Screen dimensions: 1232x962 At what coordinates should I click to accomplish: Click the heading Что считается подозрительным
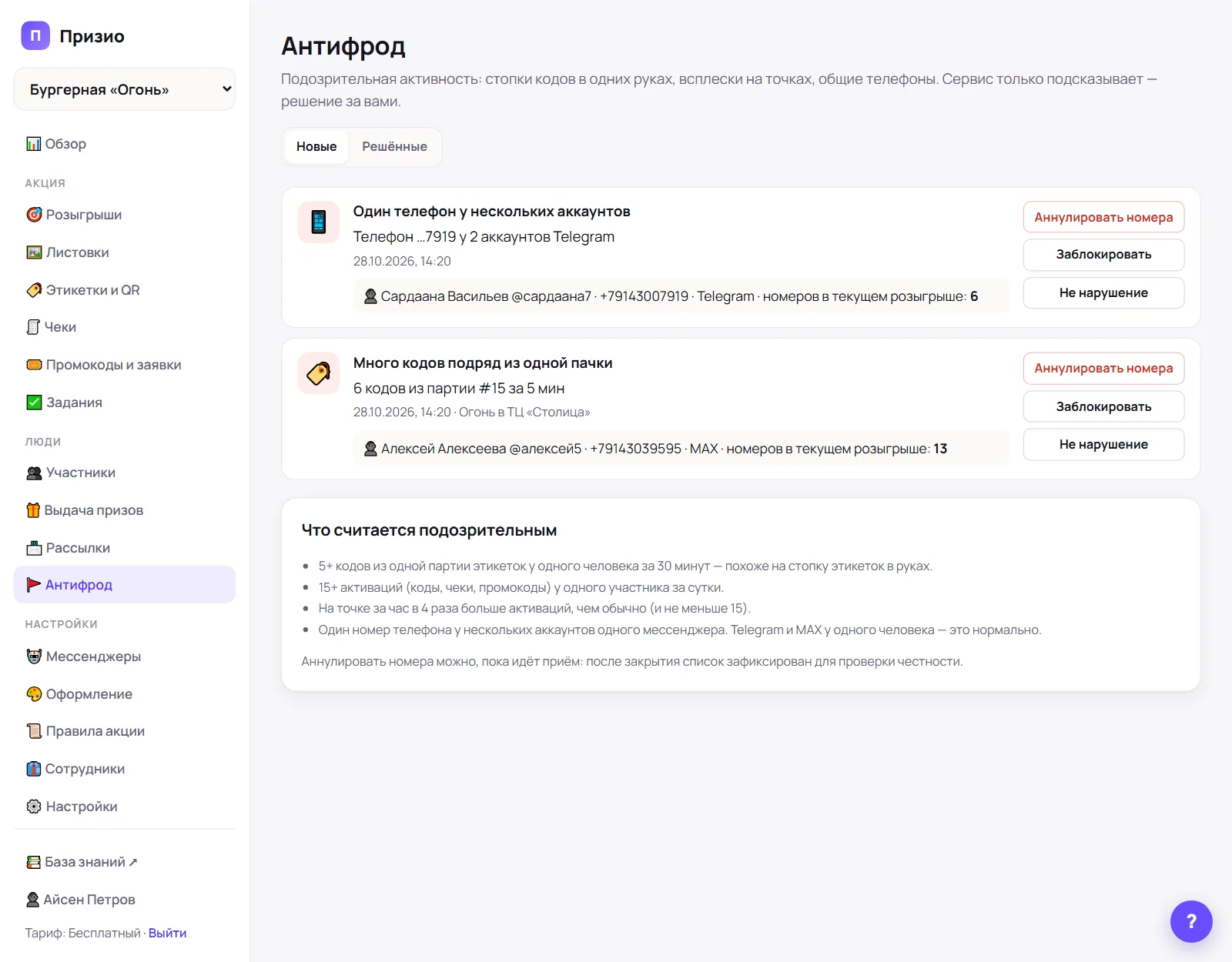tap(429, 530)
